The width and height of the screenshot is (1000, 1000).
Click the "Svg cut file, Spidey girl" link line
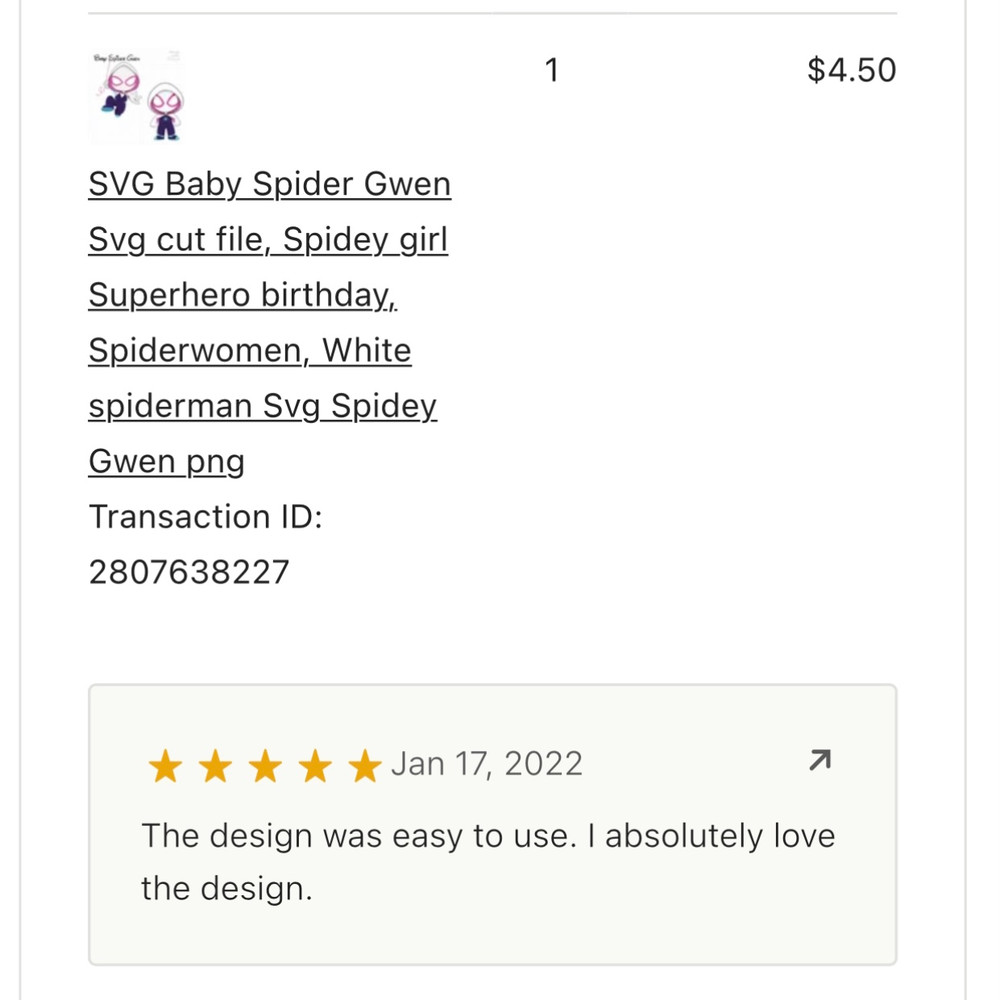point(268,240)
